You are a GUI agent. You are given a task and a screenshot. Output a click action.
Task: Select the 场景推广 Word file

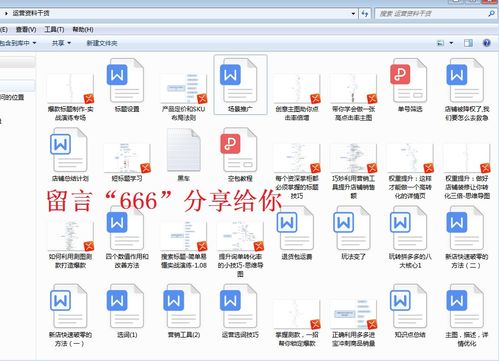[x=240, y=81]
